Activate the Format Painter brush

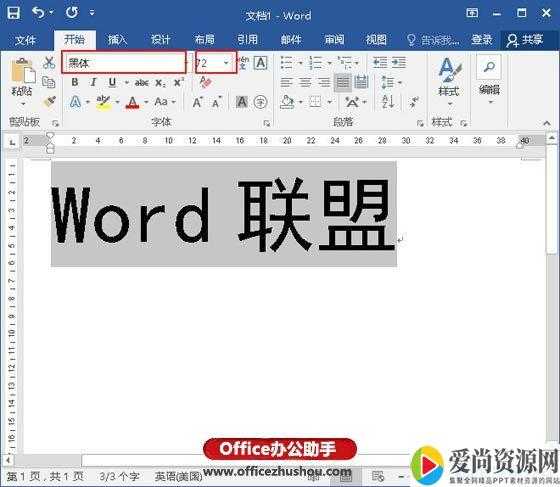tap(50, 102)
